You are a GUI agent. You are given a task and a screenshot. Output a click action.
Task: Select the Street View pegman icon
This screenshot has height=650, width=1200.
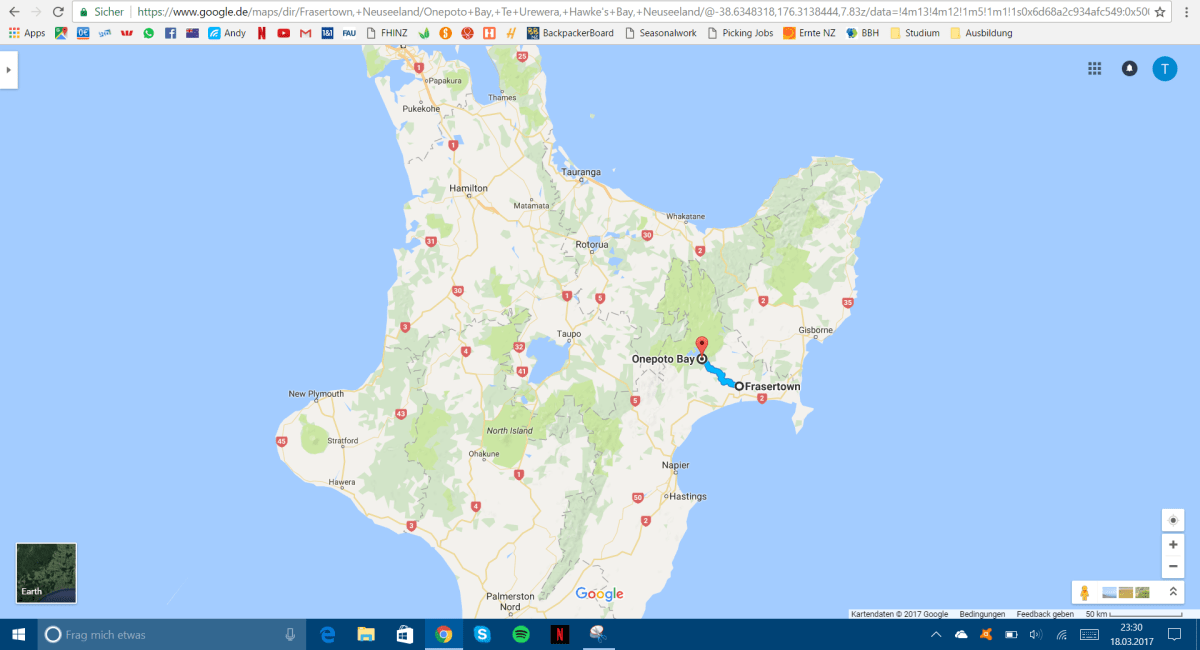coord(1085,593)
